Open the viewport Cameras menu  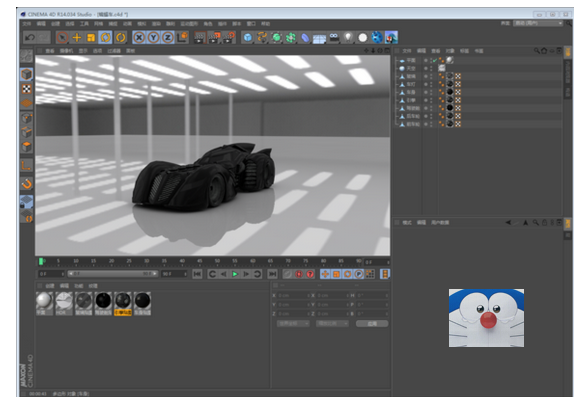click(x=67, y=51)
